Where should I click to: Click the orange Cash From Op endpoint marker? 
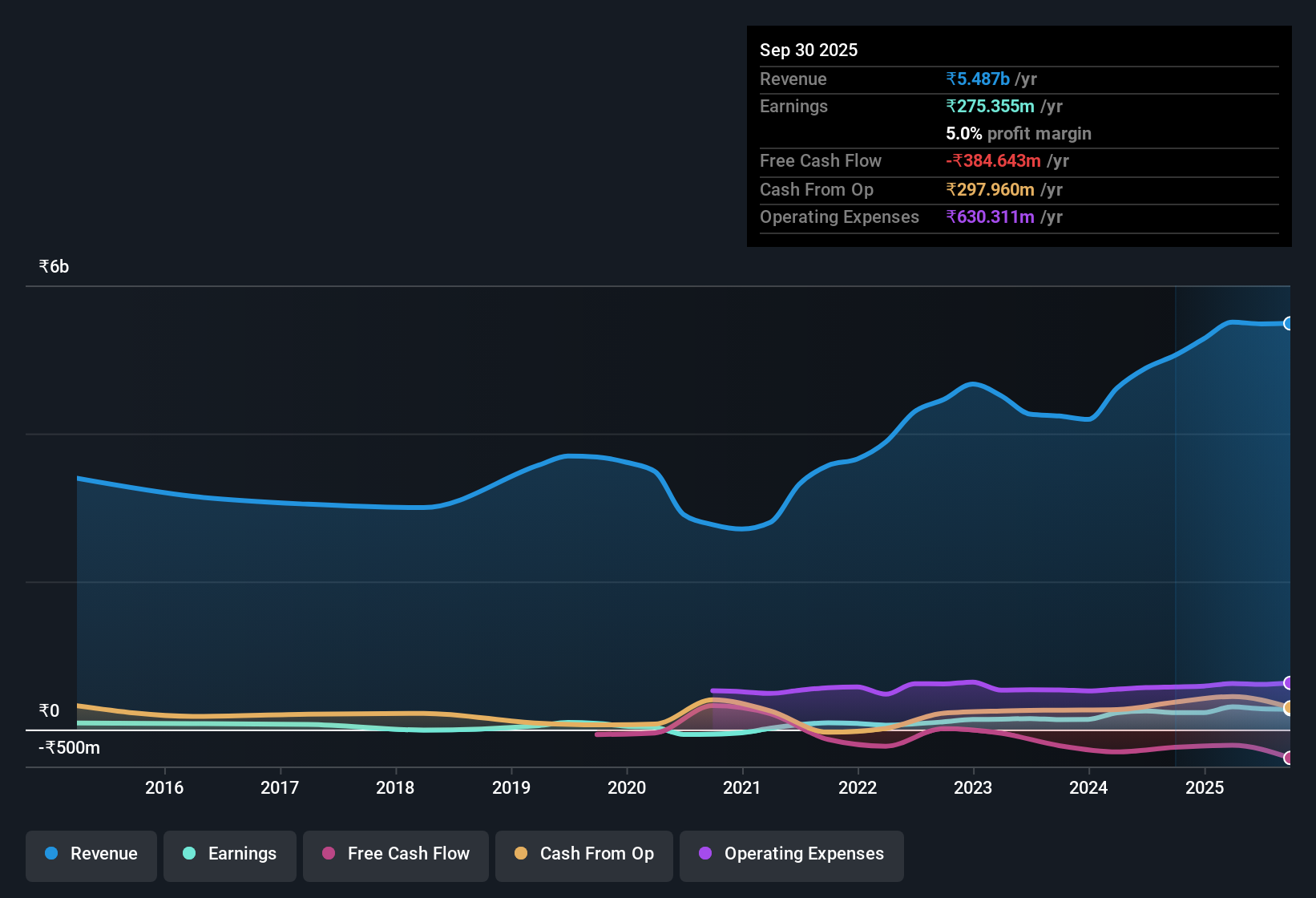tap(1289, 708)
